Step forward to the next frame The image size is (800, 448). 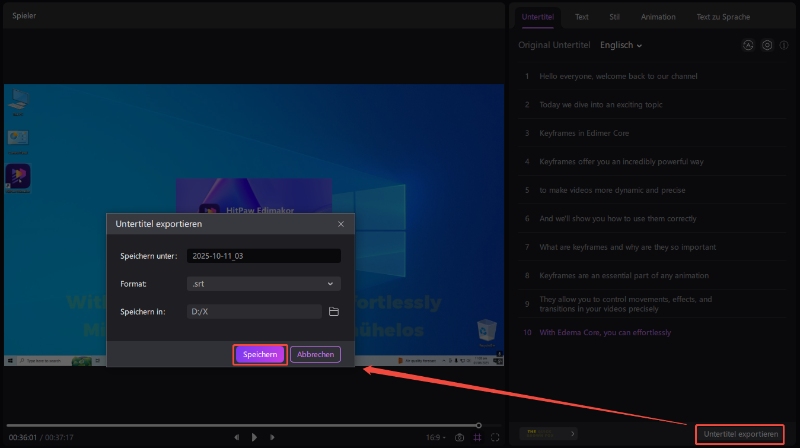(x=272, y=437)
